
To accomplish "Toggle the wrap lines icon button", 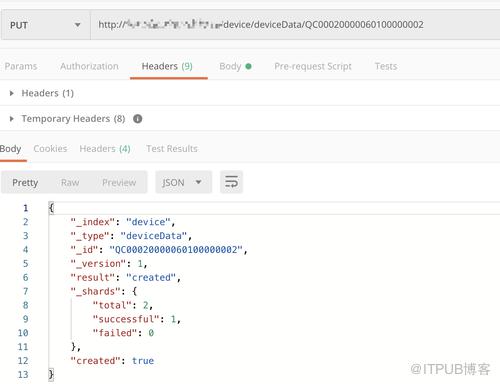I will [x=231, y=182].
